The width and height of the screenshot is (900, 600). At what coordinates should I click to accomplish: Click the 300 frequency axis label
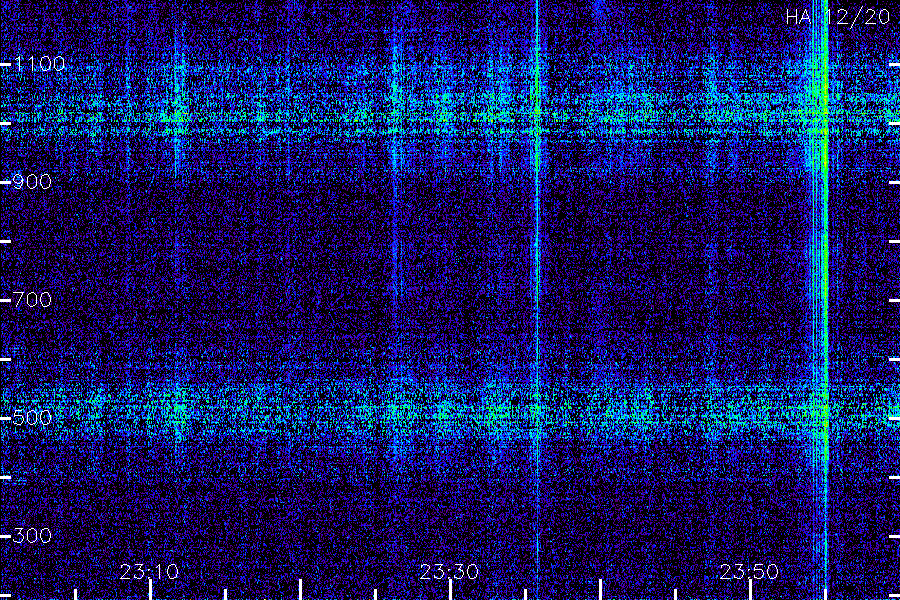tap(32, 536)
